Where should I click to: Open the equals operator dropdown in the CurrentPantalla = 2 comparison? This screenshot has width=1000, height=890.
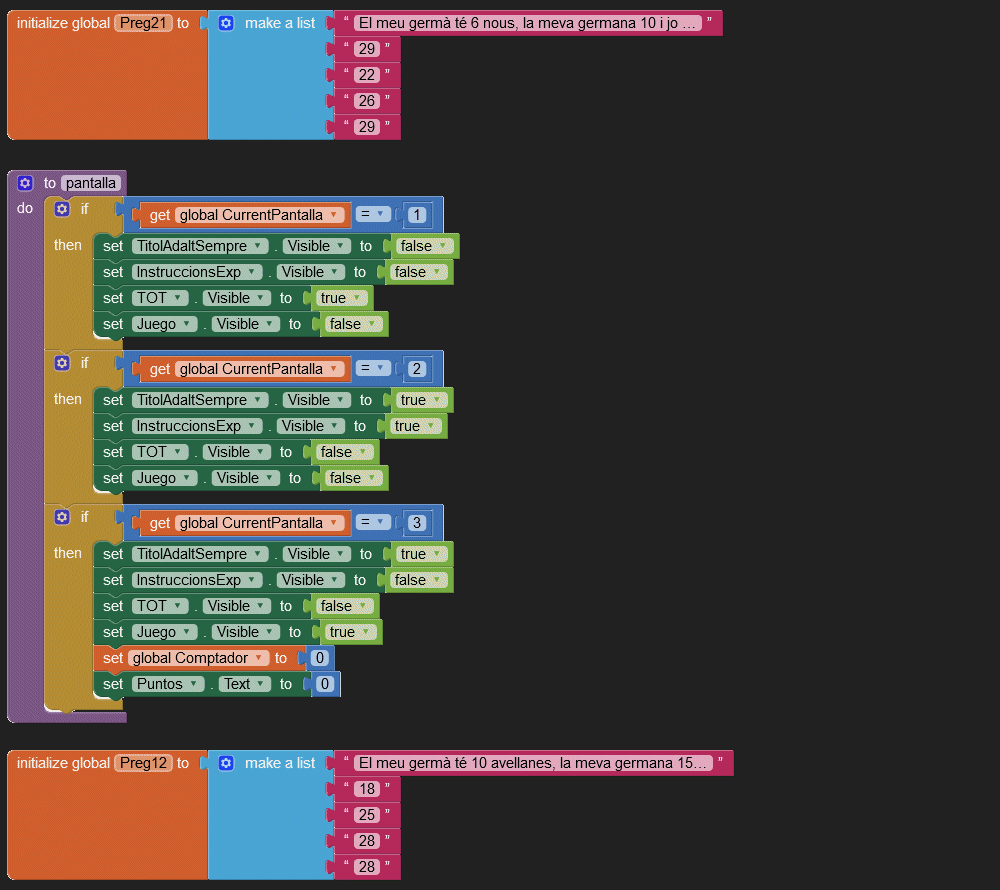coord(374,369)
